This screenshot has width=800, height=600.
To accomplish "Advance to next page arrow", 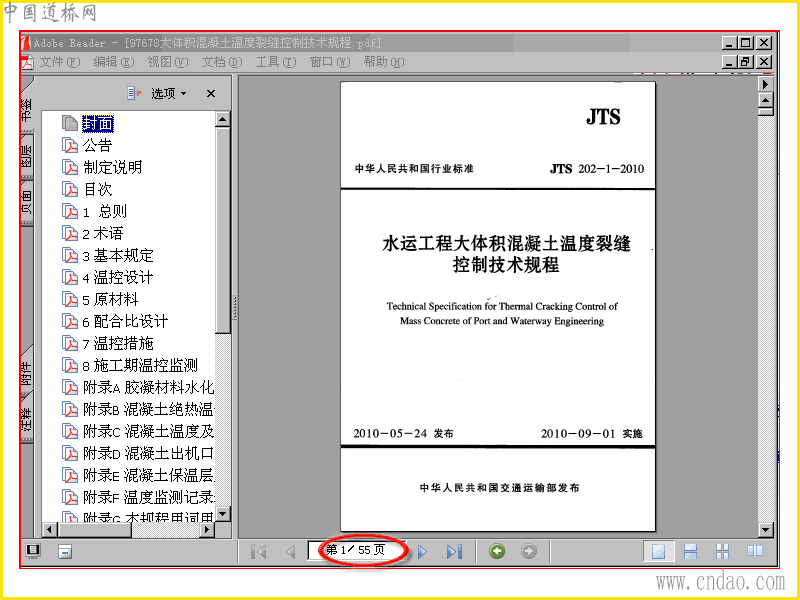I will pyautogui.click(x=422, y=552).
